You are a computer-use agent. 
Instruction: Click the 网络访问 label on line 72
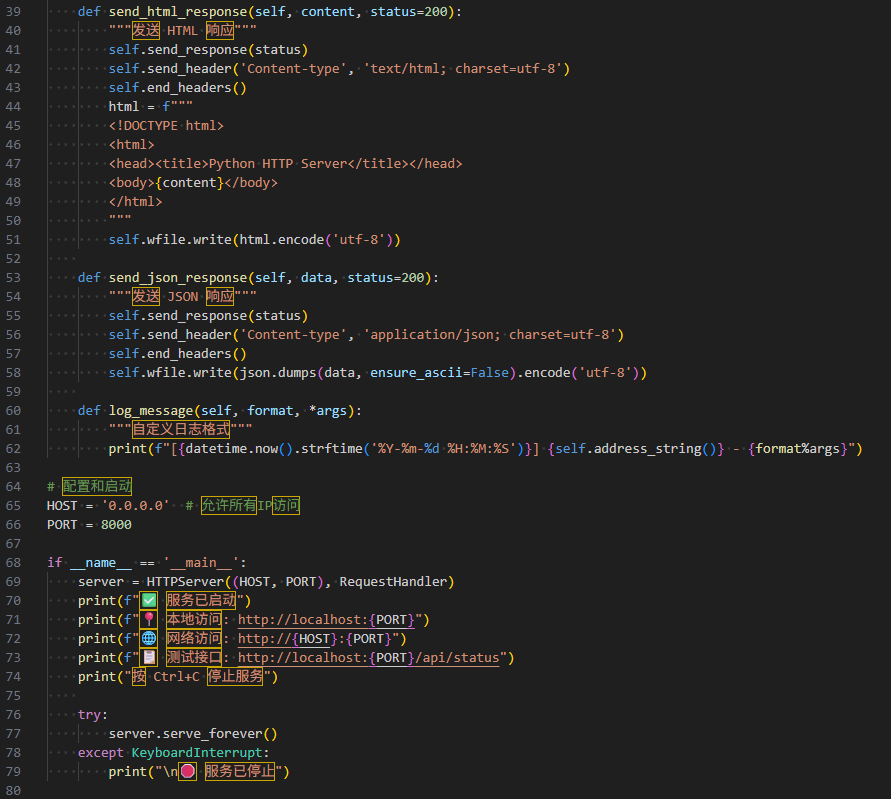coord(194,638)
